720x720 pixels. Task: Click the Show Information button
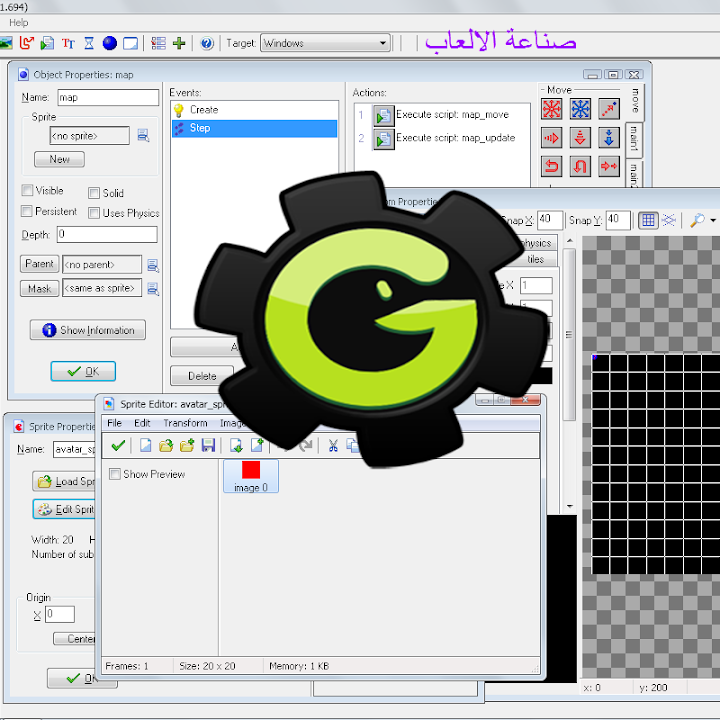88,330
